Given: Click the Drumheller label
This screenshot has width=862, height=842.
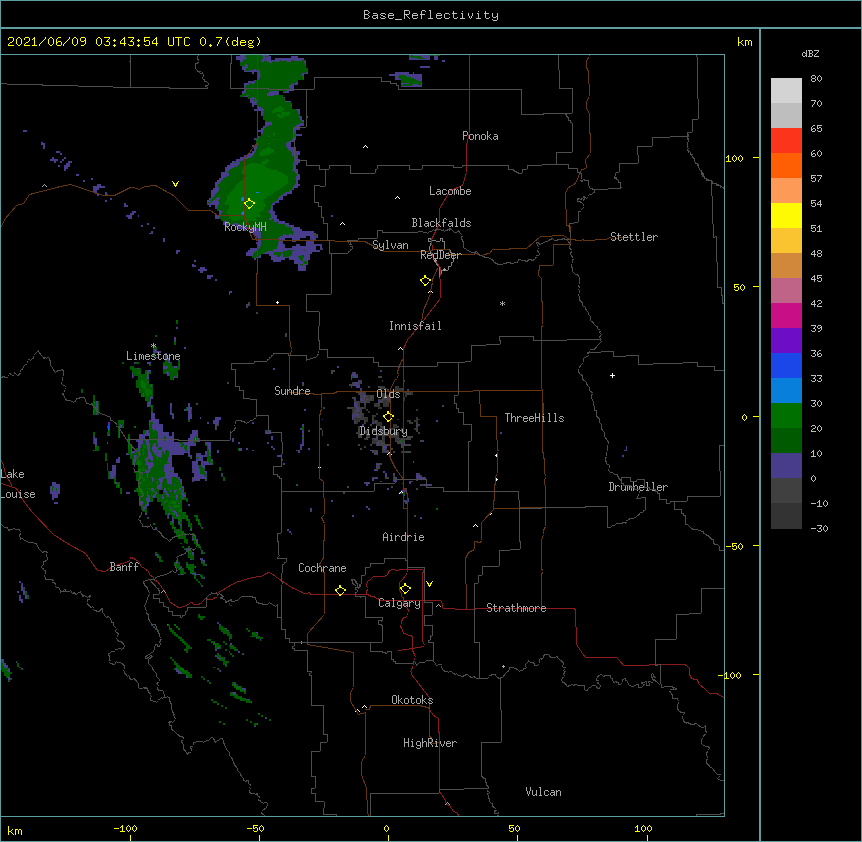Looking at the screenshot, I should coord(638,487).
